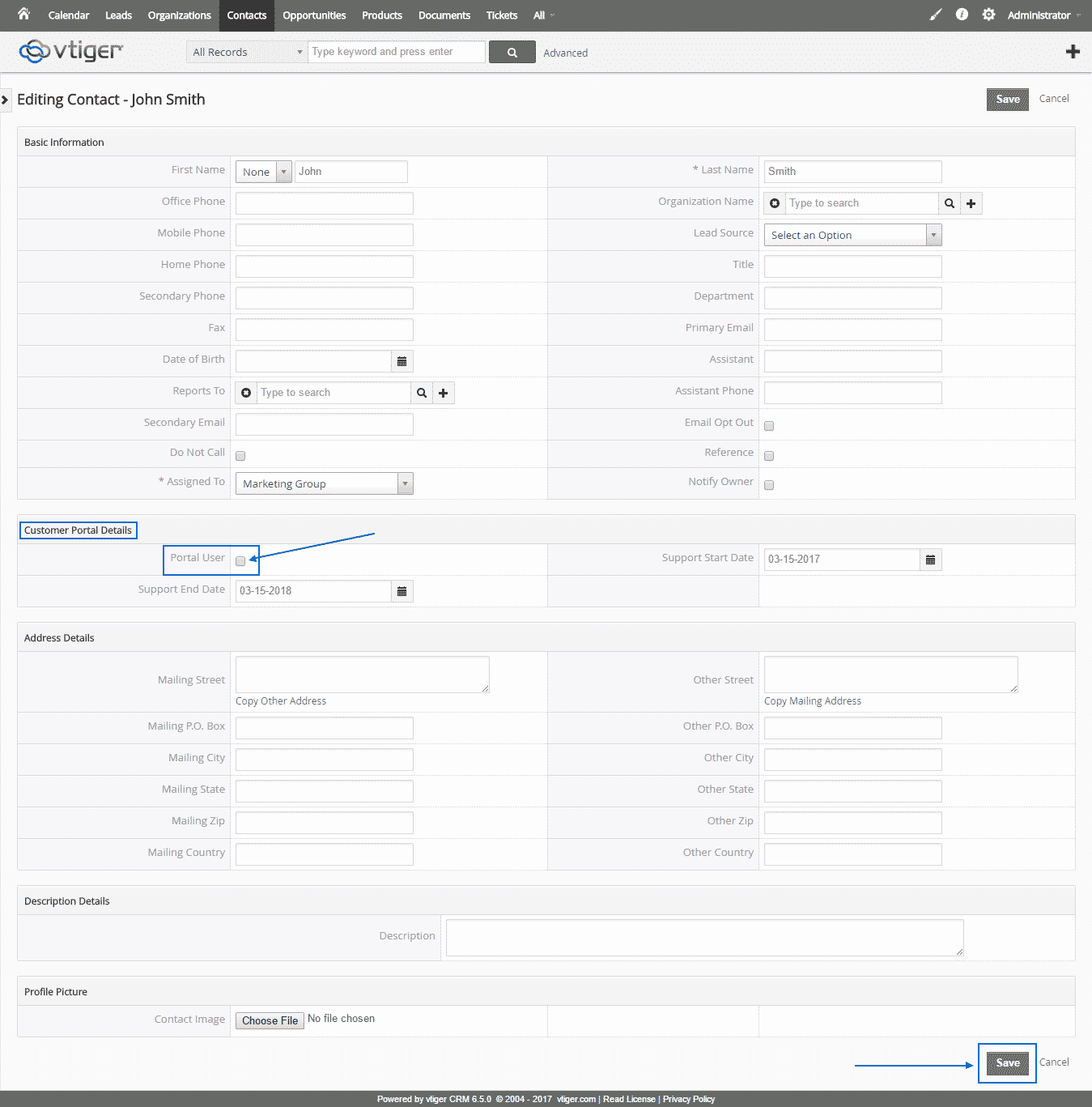Open quick create with the plus icon
1092x1107 pixels.
point(1073,51)
